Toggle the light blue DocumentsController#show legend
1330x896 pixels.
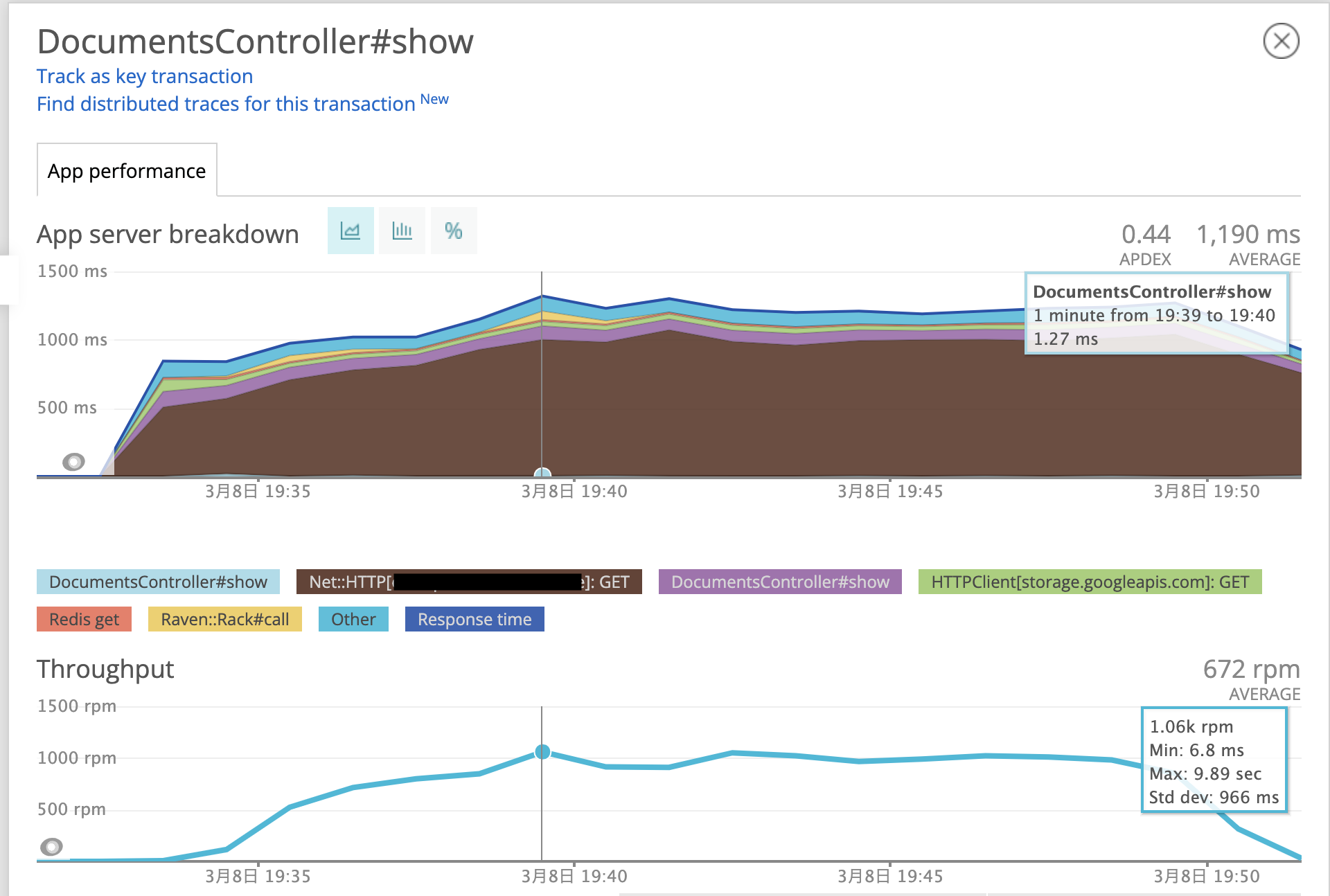coord(158,582)
